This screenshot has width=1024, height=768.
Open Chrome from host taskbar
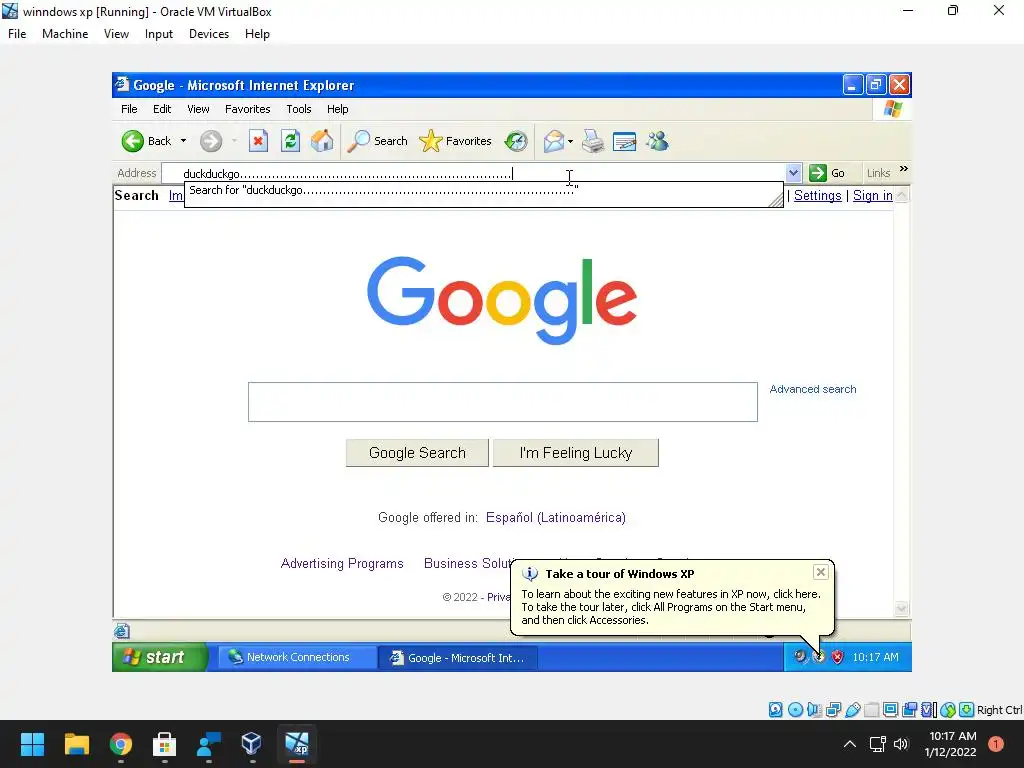point(121,744)
